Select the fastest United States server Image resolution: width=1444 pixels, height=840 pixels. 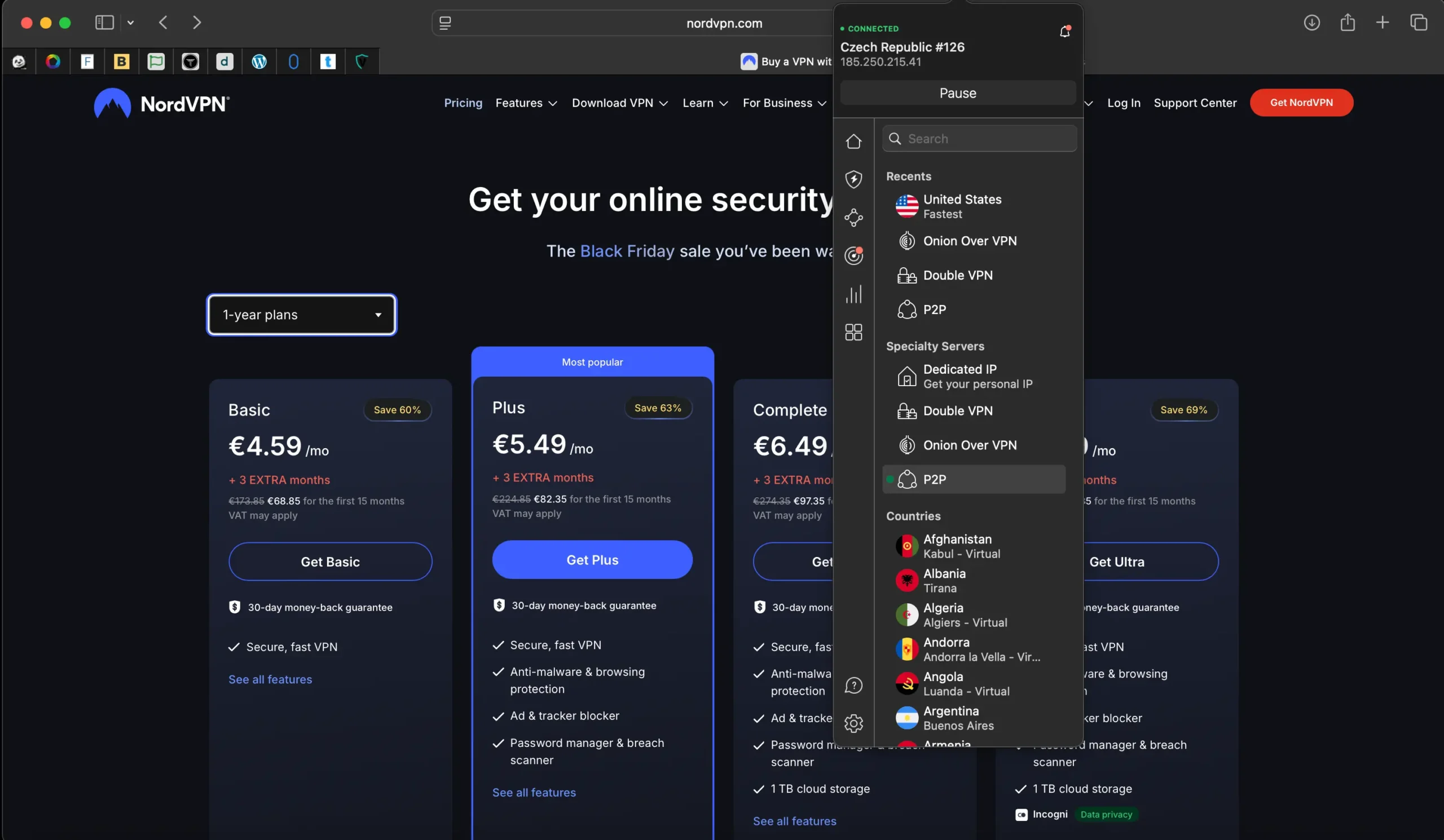click(963, 206)
